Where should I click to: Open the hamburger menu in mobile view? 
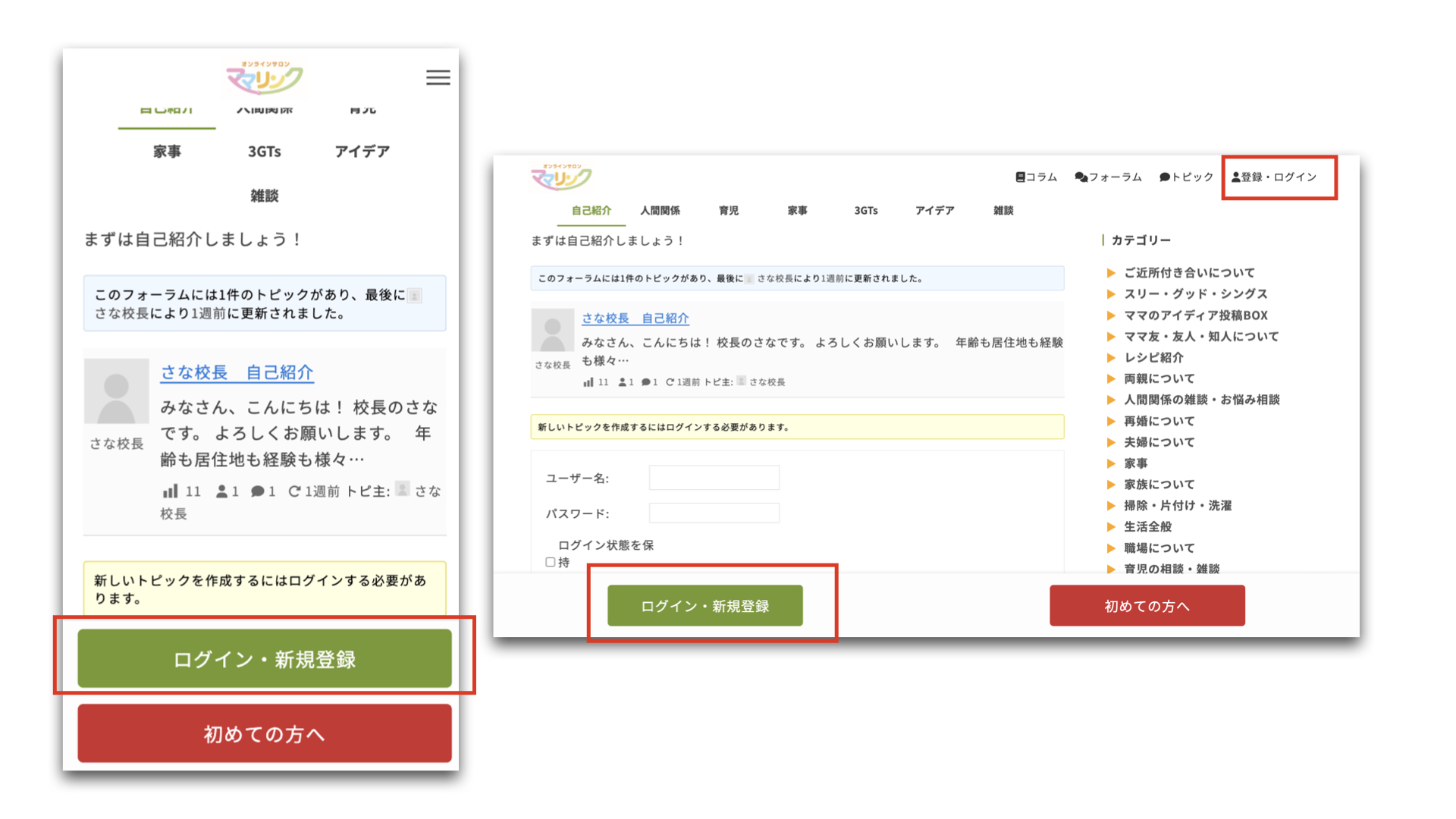pyautogui.click(x=438, y=77)
